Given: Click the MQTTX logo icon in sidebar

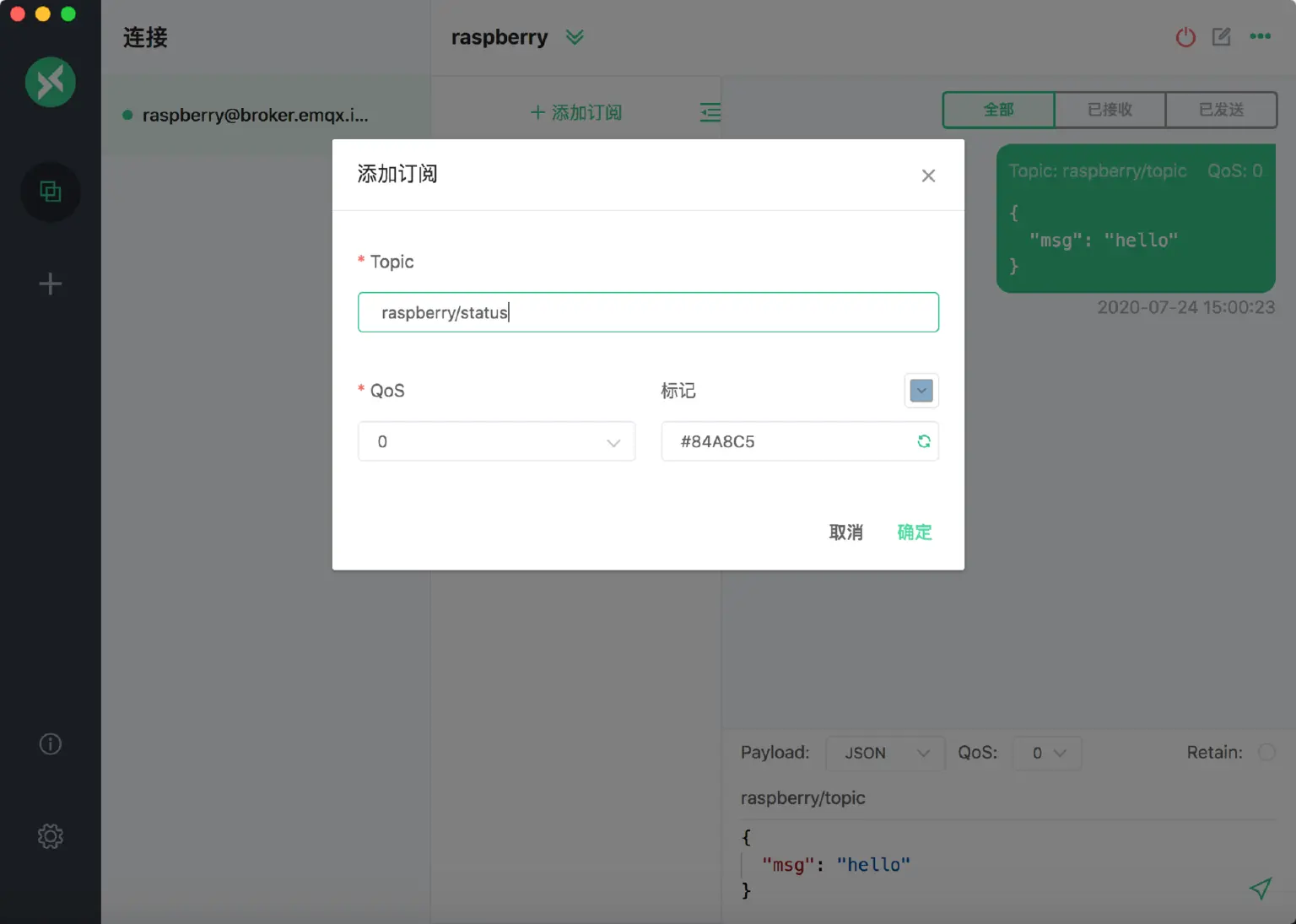Looking at the screenshot, I should point(51,82).
